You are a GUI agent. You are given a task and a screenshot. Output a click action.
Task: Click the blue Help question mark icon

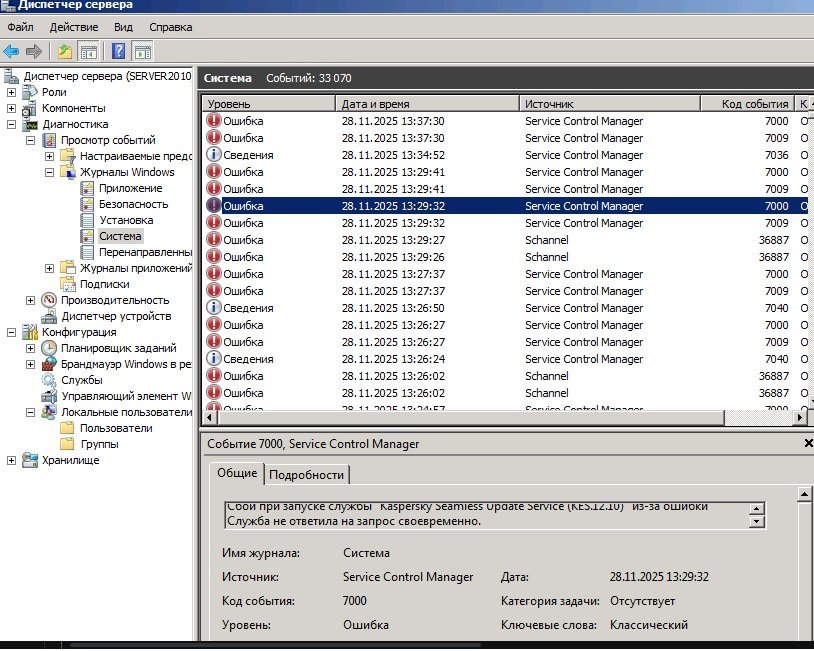119,51
